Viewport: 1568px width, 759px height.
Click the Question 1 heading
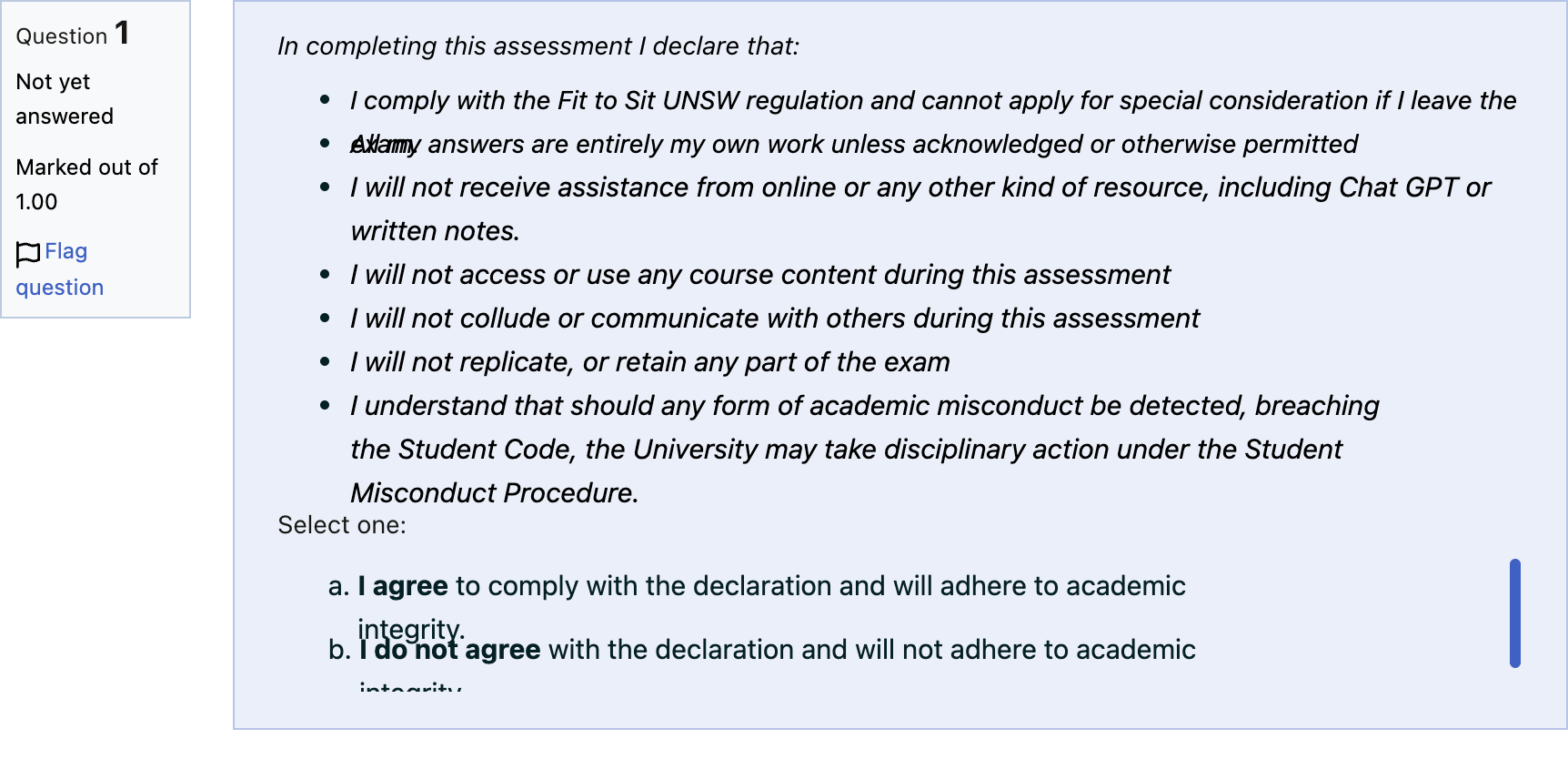(x=73, y=35)
